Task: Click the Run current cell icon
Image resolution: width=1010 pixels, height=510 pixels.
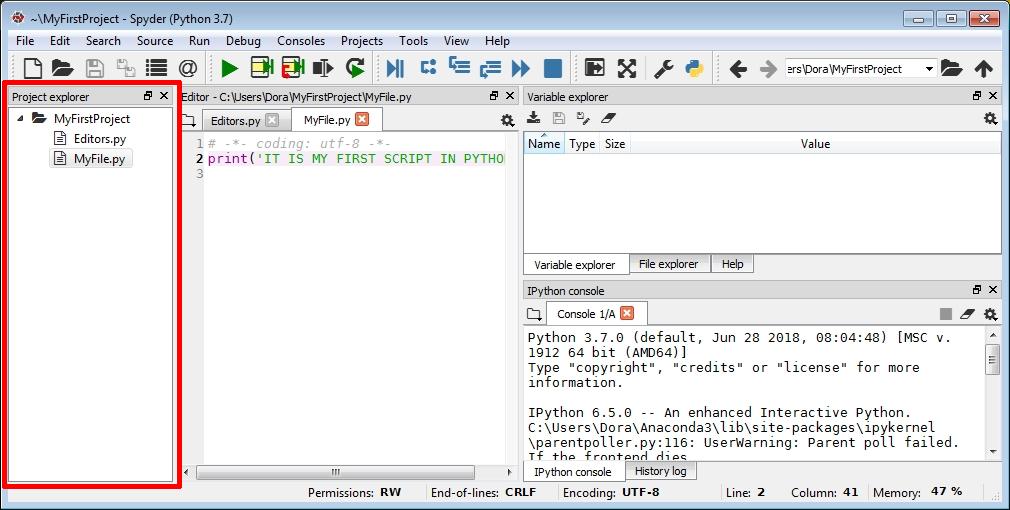Action: click(x=262, y=69)
